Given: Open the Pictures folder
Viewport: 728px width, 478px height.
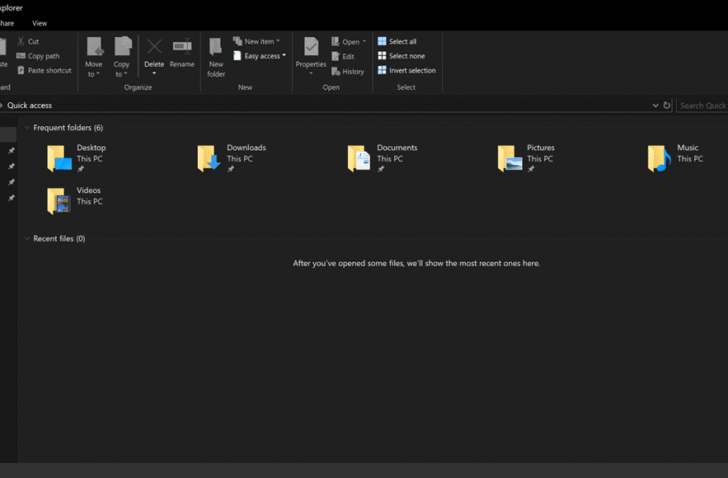Looking at the screenshot, I should tap(526, 158).
